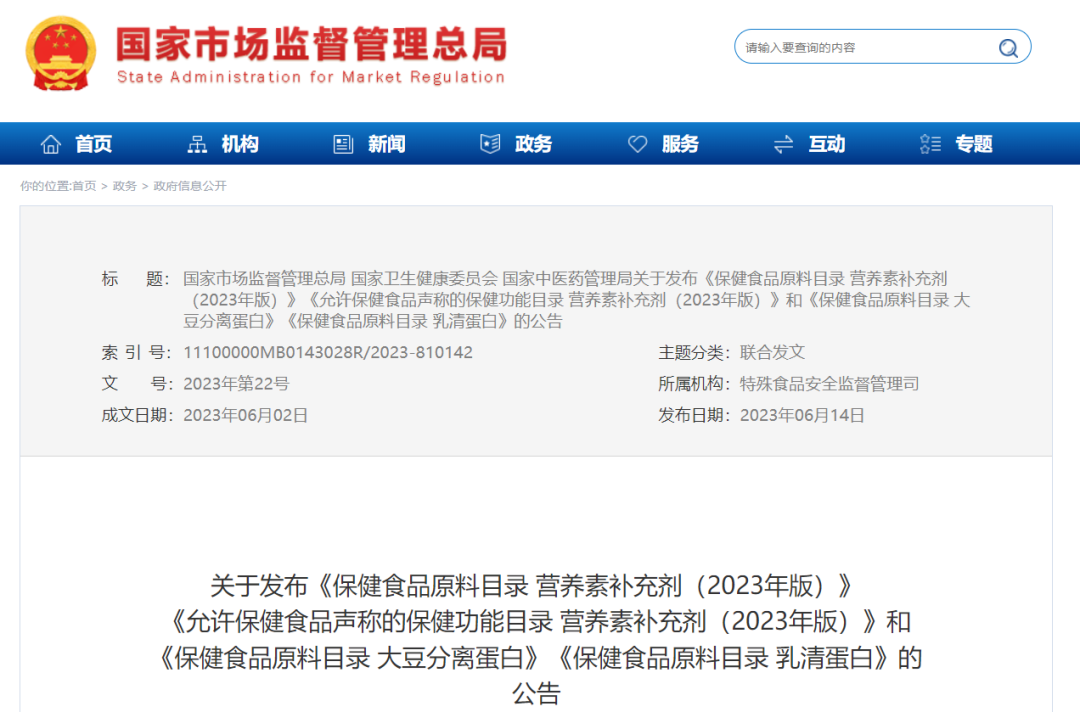Viewport: 1080px width, 712px height.
Task: Click the arrows icon beside 互动
Action: (783, 144)
